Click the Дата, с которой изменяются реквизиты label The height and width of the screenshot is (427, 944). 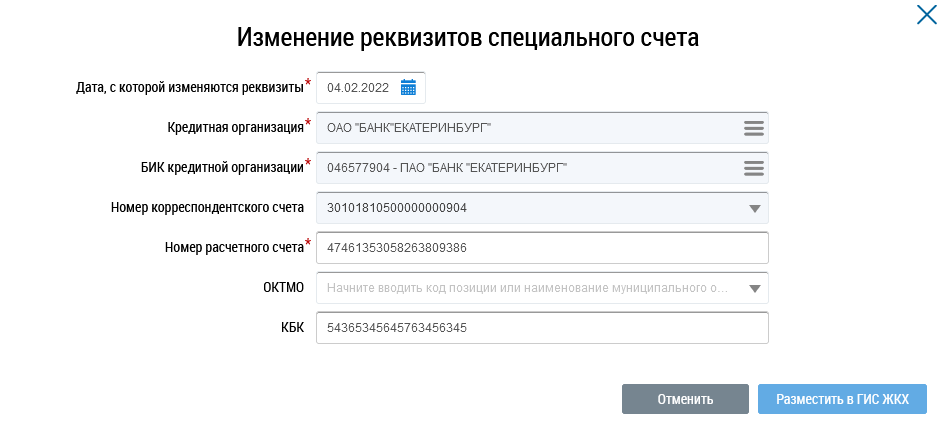pyautogui.click(x=190, y=88)
